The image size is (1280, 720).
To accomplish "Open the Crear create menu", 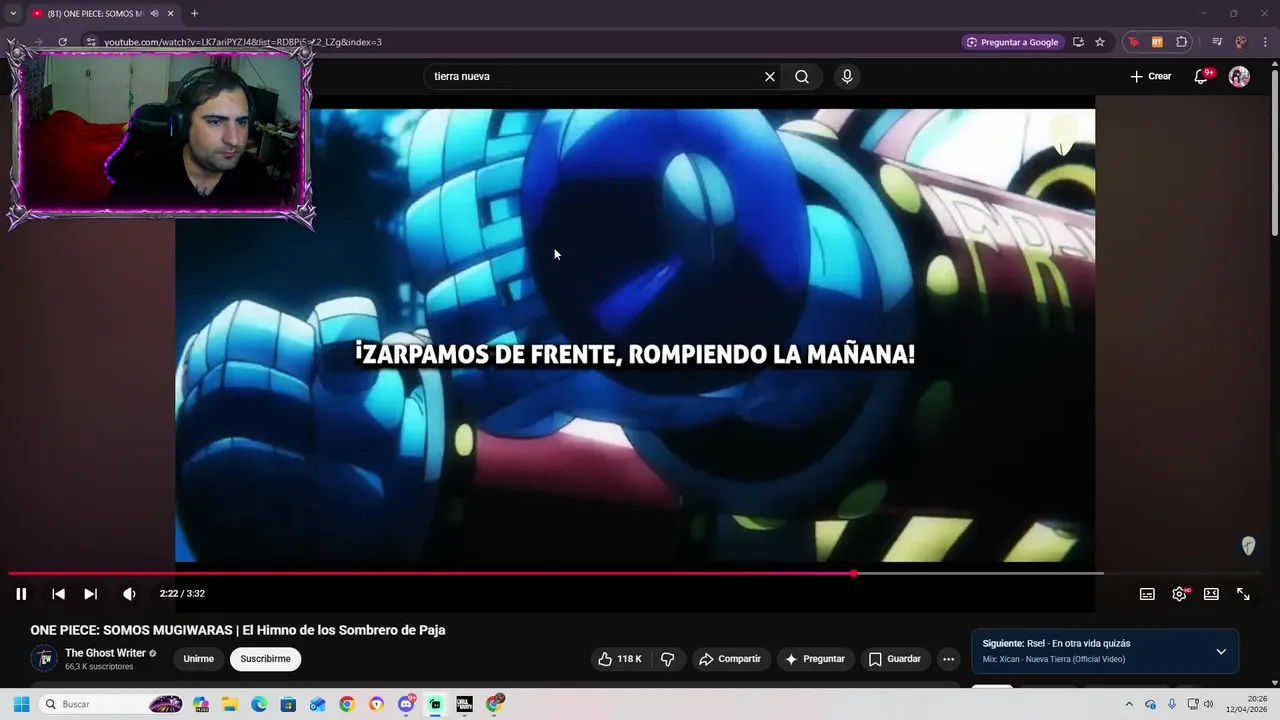I will coord(1151,76).
